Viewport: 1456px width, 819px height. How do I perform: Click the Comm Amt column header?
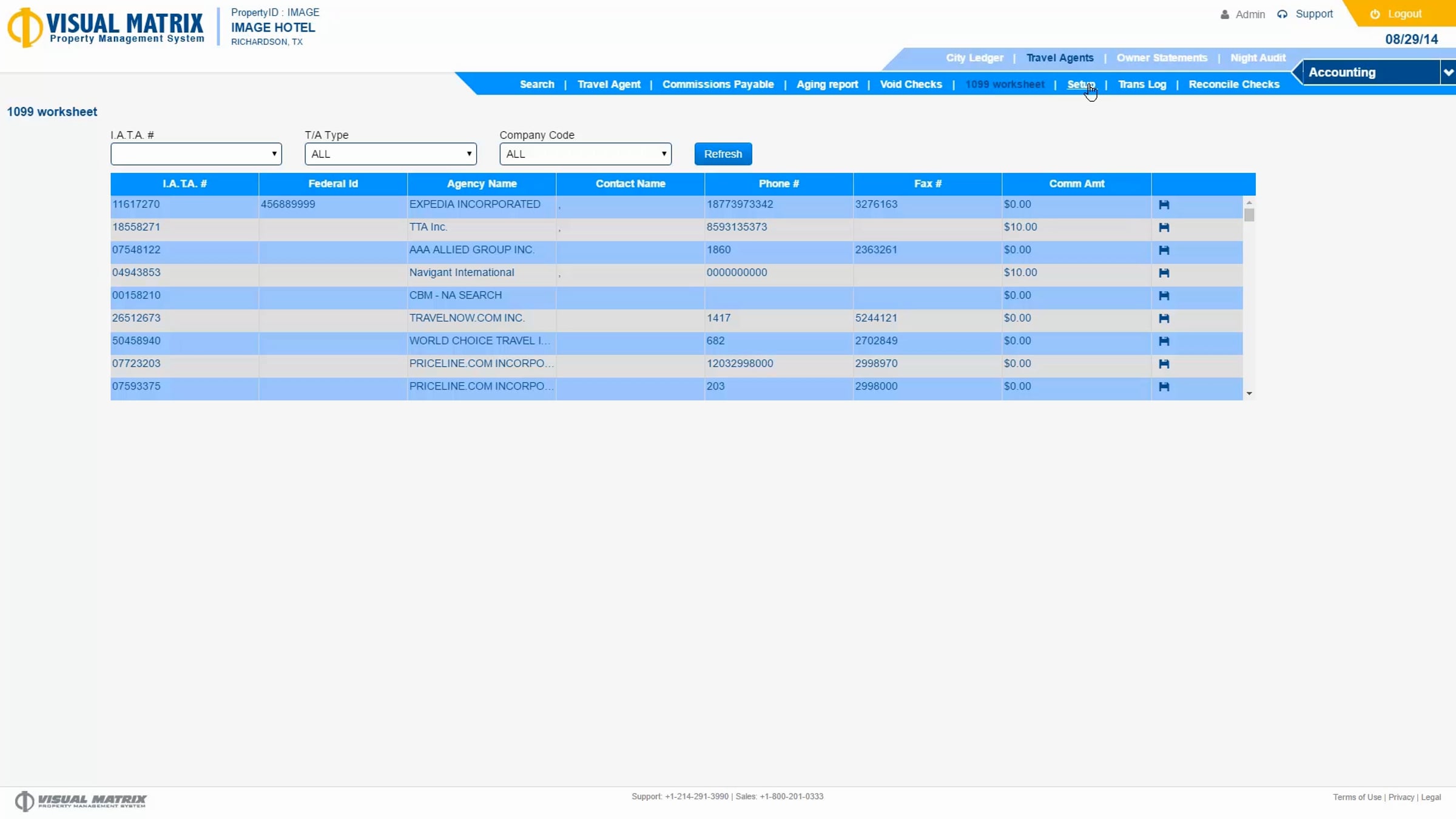(1077, 184)
